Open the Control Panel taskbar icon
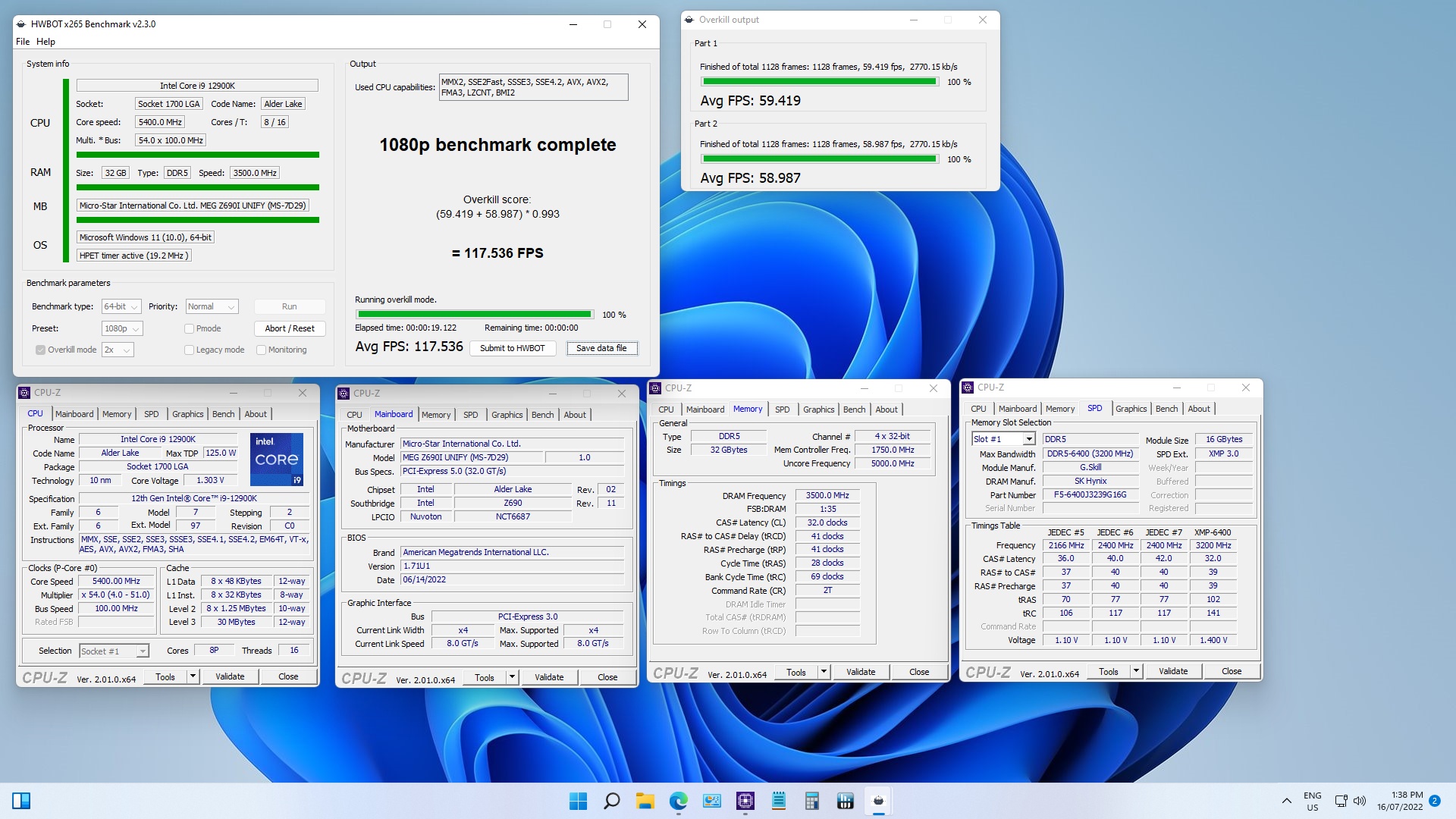Image resolution: width=1456 pixels, height=819 pixels. pyautogui.click(x=711, y=801)
